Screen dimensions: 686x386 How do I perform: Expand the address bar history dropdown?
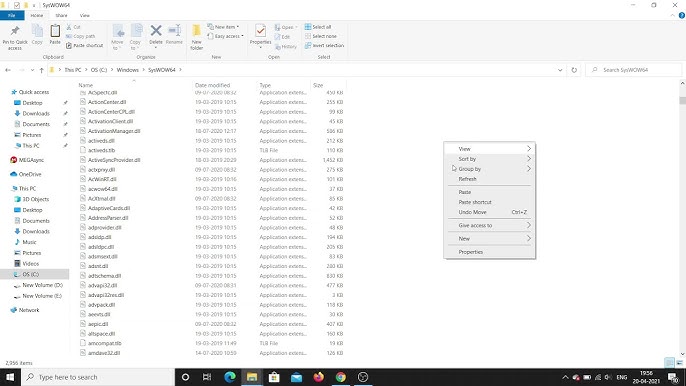click(x=560, y=70)
